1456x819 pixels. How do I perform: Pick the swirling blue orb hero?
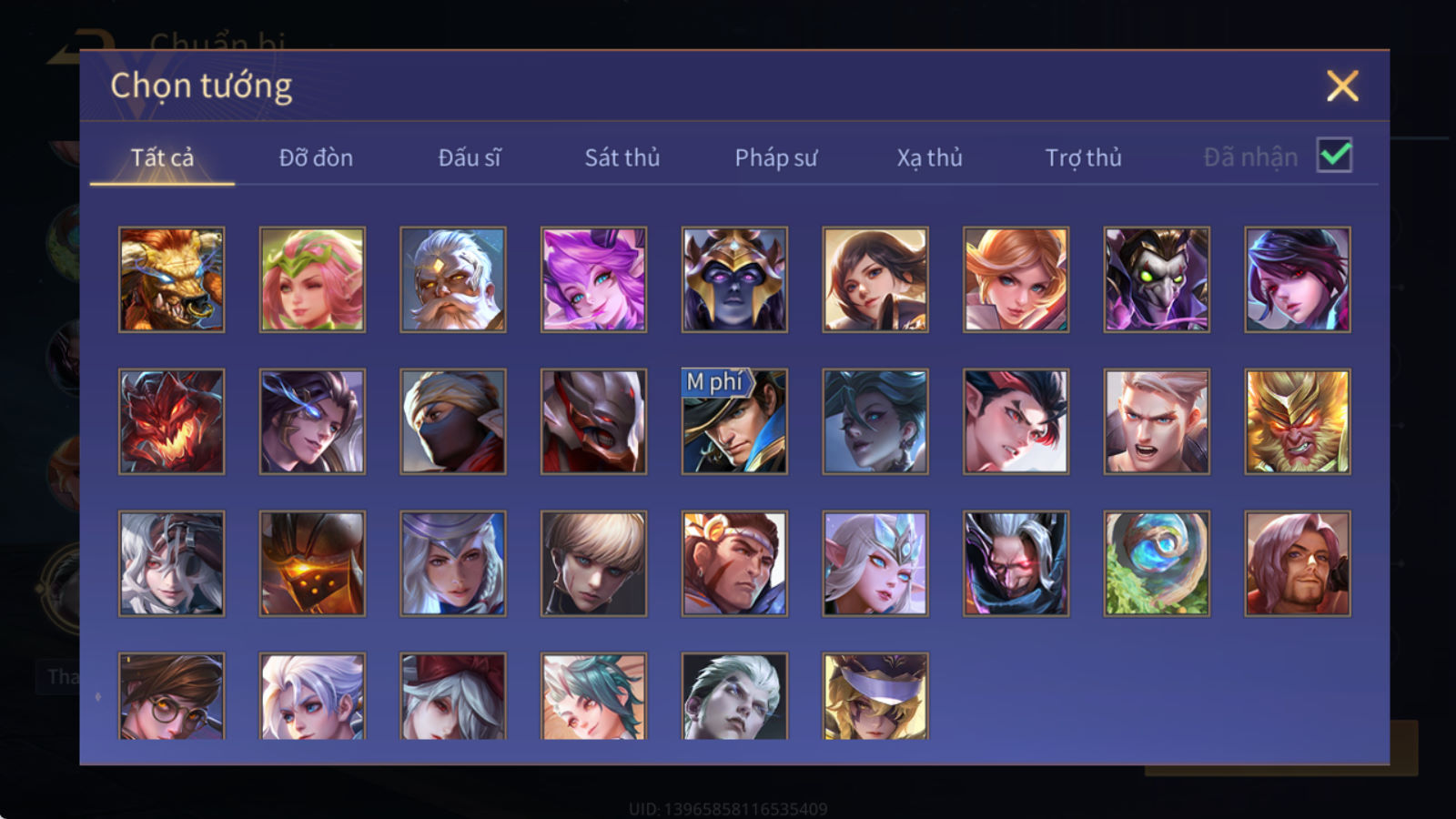(x=1157, y=563)
